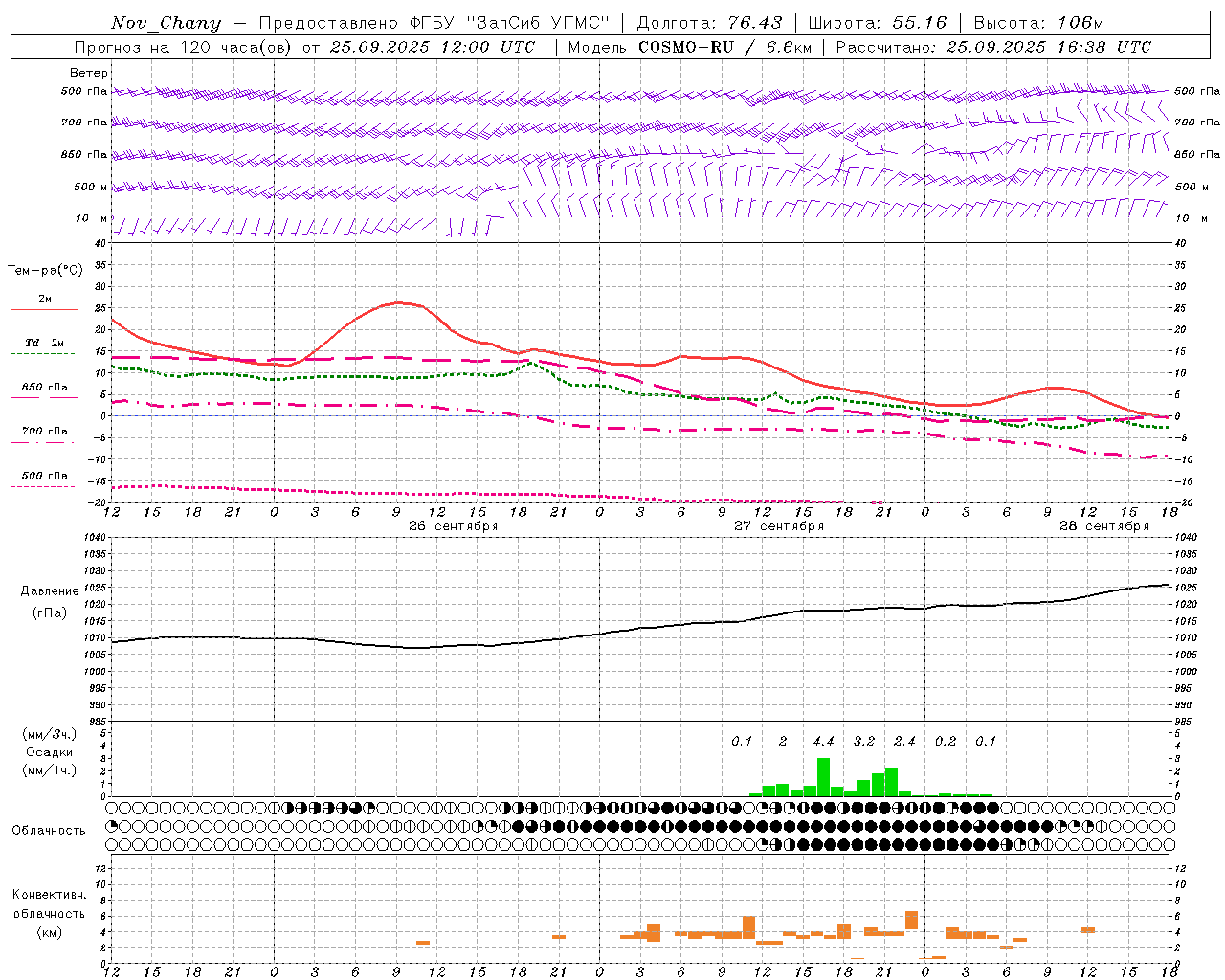Click the 26 сентября date label
This screenshot has width=1225, height=980.
click(453, 526)
